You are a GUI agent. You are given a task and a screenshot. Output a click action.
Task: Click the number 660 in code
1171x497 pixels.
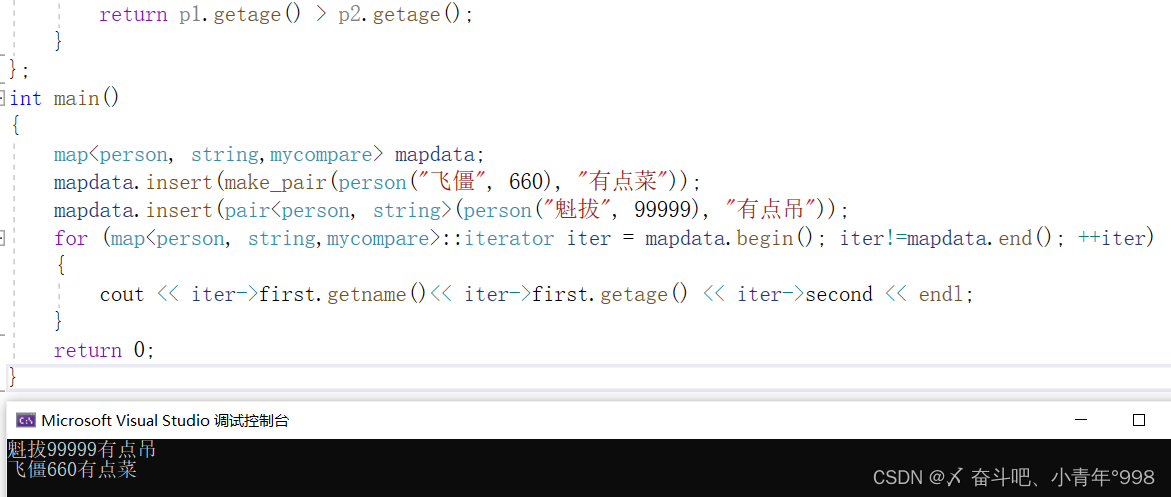(526, 182)
